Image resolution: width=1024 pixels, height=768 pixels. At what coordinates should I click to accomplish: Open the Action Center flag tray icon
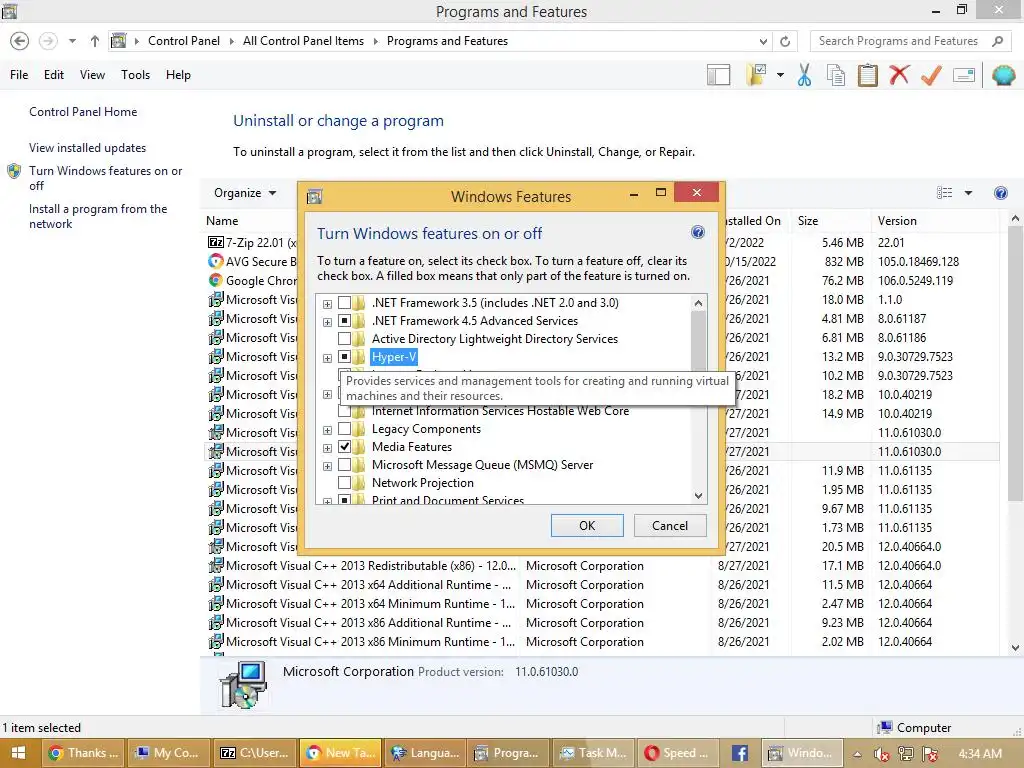click(930, 754)
